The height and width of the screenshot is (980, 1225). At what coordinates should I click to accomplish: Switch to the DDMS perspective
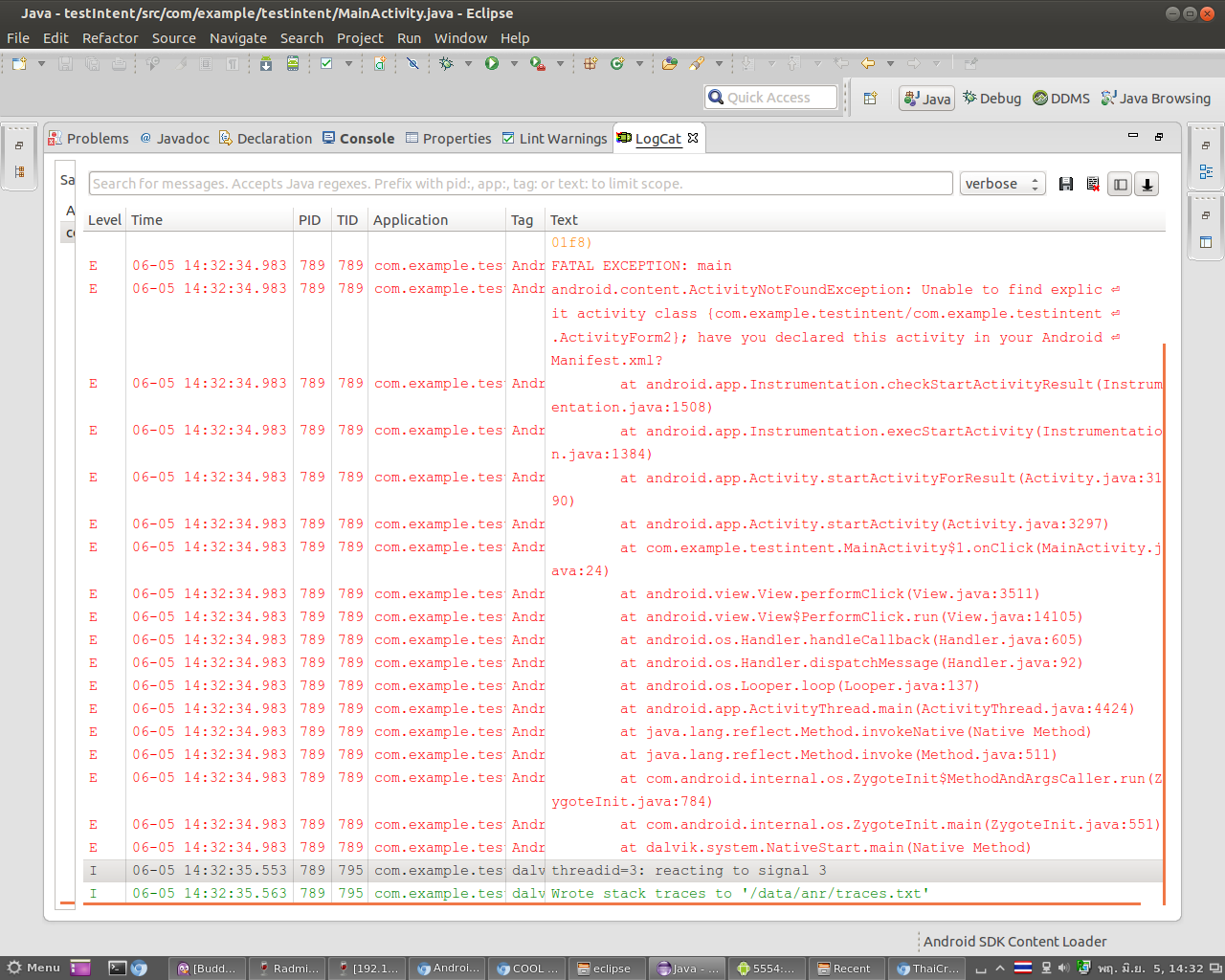pyautogui.click(x=1061, y=98)
